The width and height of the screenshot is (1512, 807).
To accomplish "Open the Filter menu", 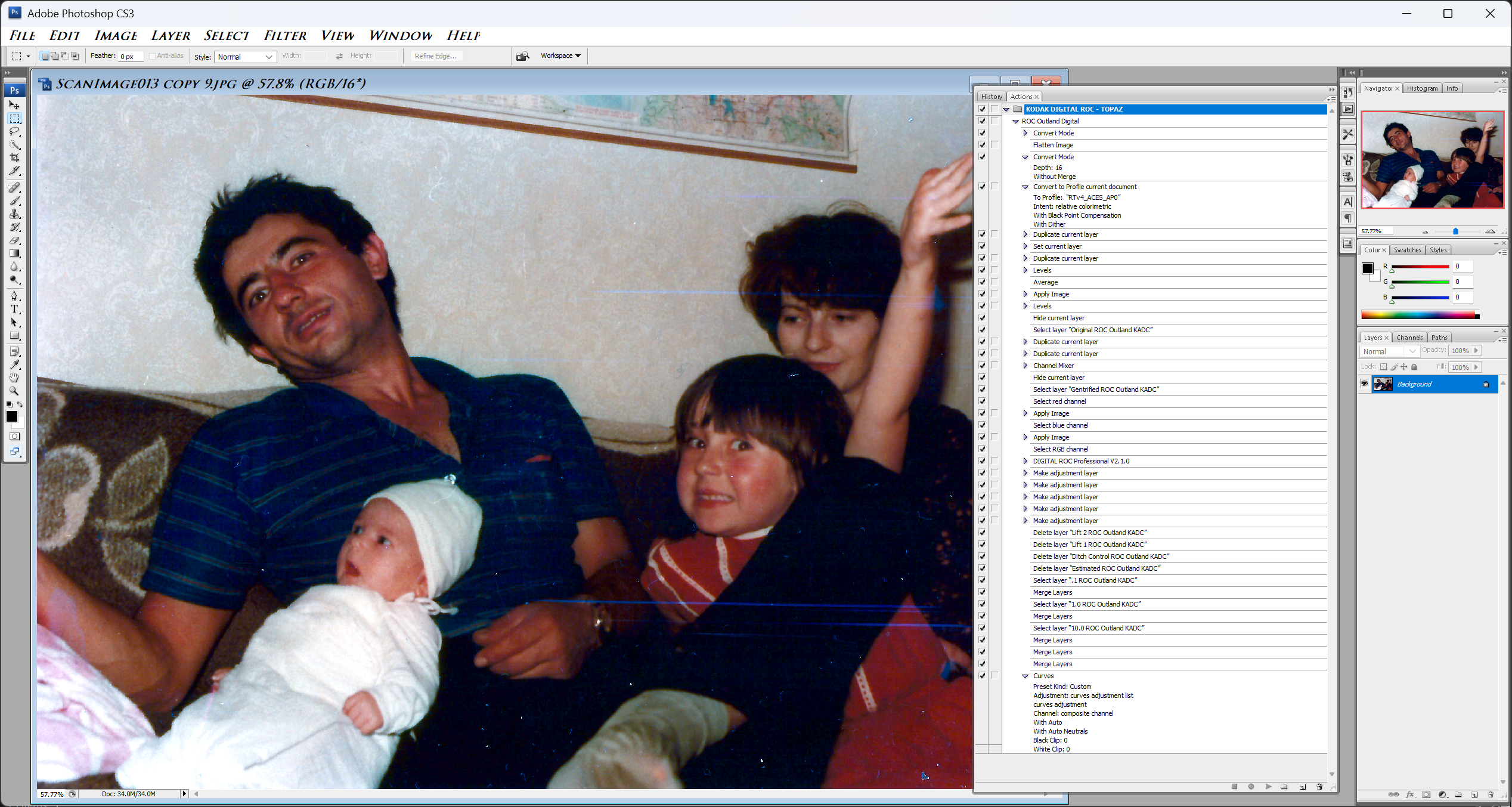I will coord(285,36).
